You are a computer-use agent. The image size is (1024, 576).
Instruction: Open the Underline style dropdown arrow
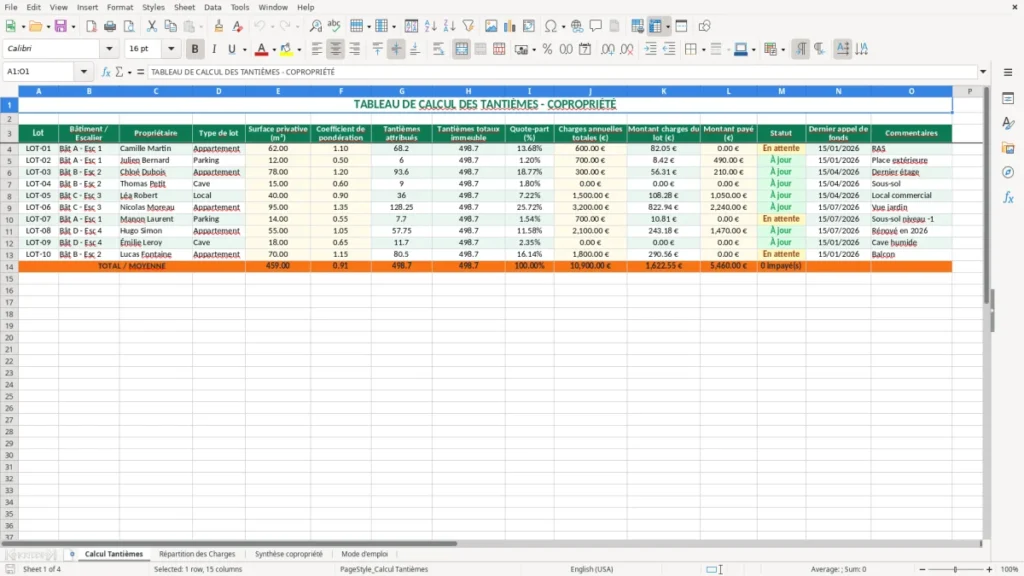click(x=244, y=50)
